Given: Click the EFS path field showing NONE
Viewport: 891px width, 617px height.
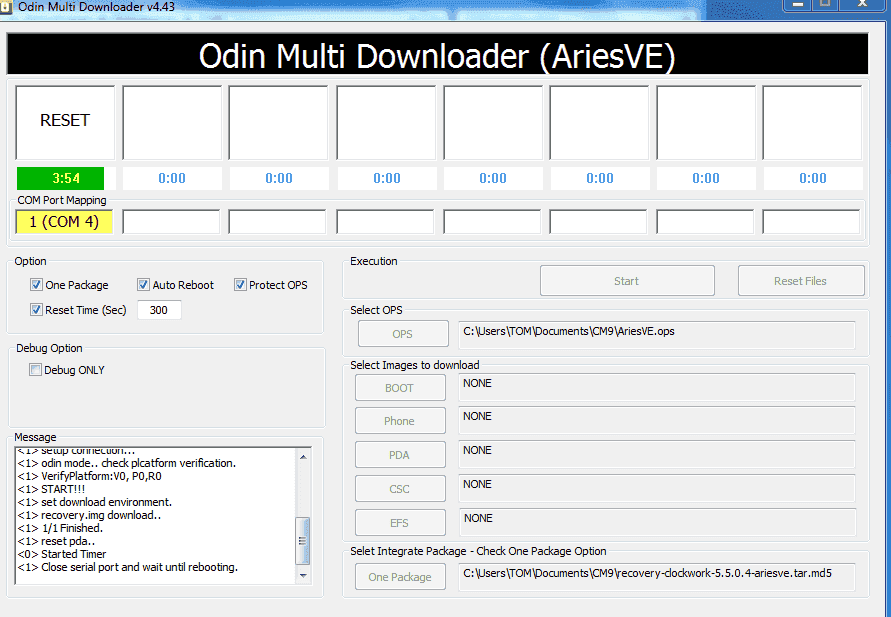Looking at the screenshot, I should point(657,522).
